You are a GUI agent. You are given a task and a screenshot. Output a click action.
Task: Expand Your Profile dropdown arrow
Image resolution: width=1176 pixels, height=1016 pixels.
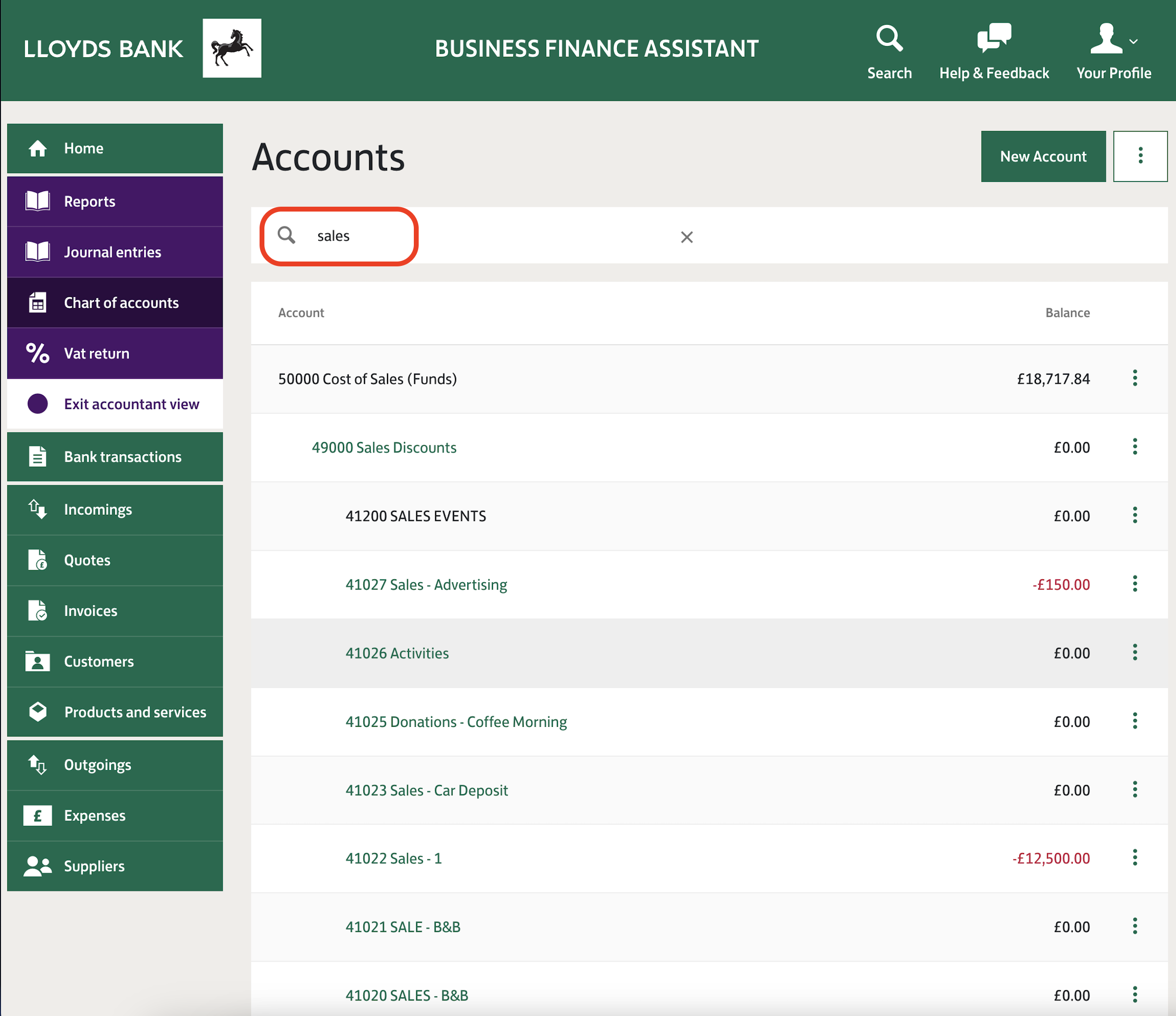point(1133,41)
